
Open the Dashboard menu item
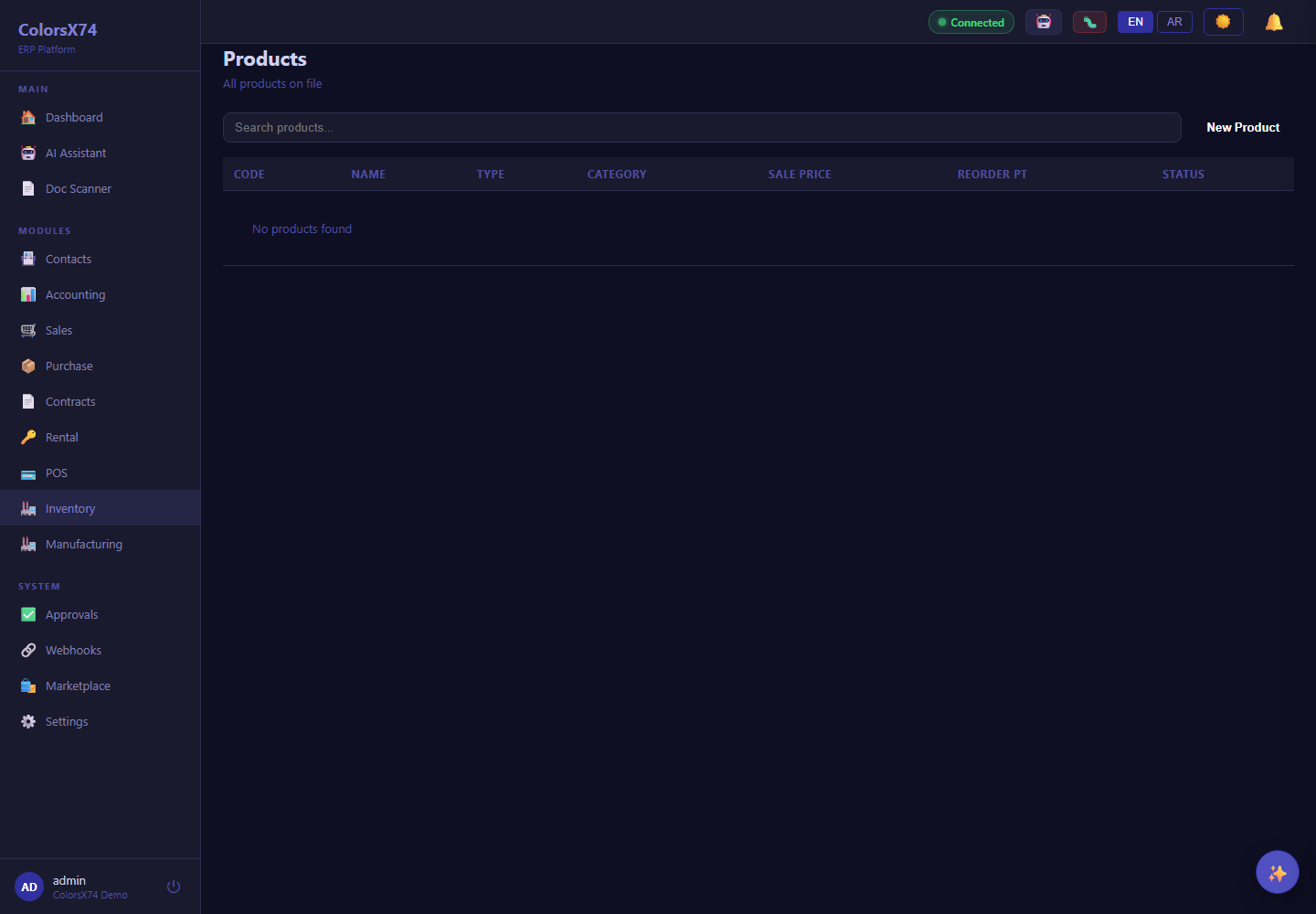[100, 117]
